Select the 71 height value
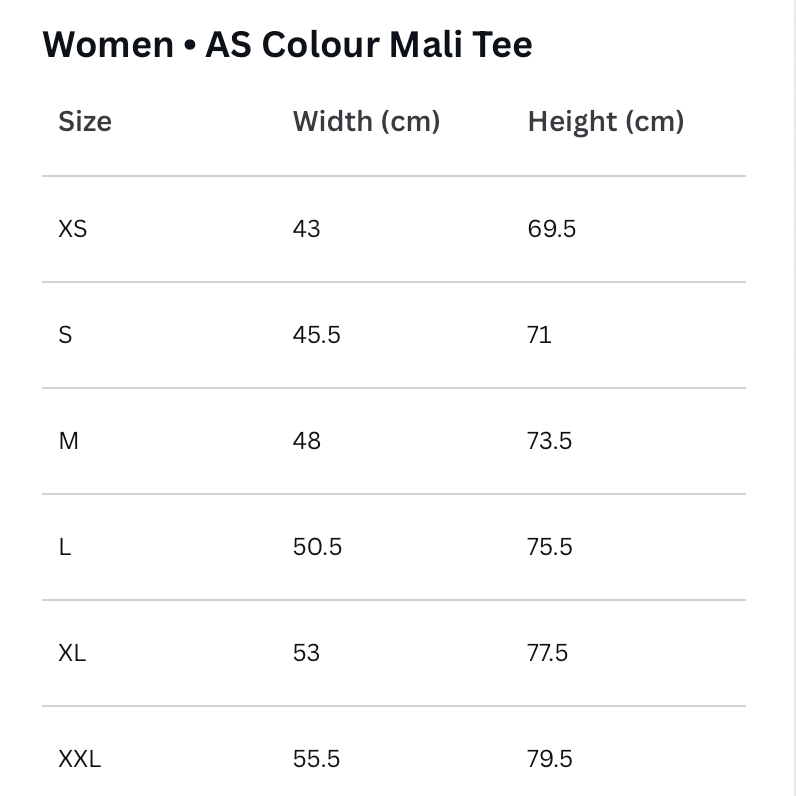 [x=539, y=335]
